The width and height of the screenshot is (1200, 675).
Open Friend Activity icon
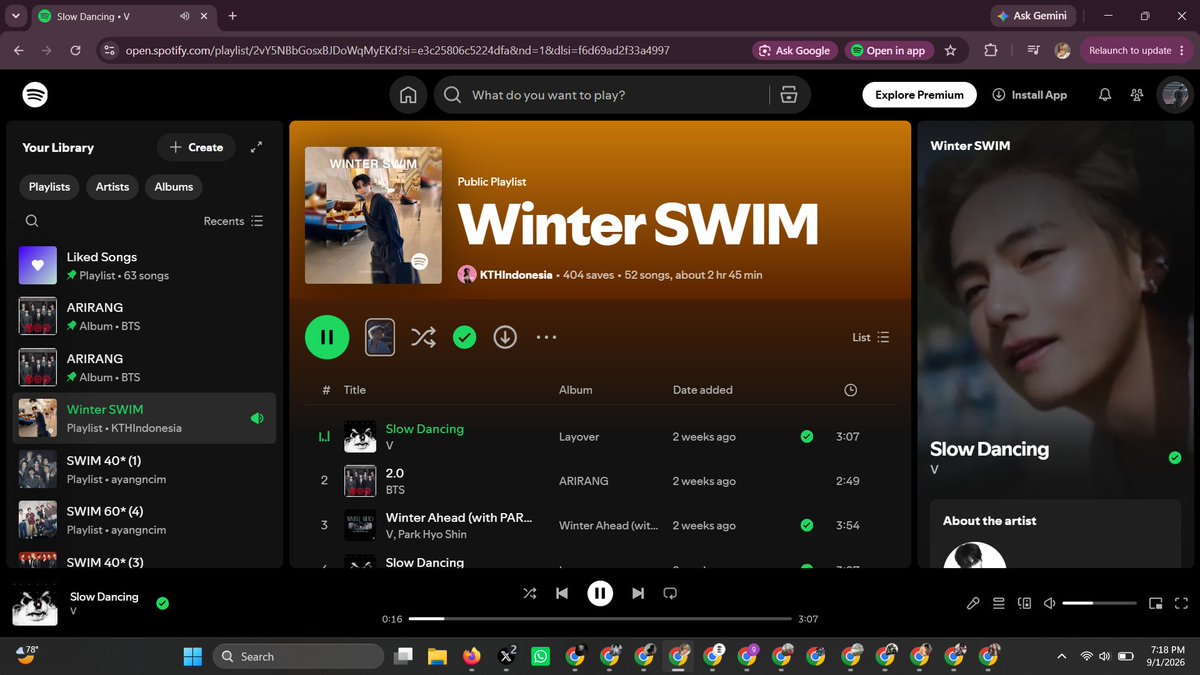[x=1137, y=95]
